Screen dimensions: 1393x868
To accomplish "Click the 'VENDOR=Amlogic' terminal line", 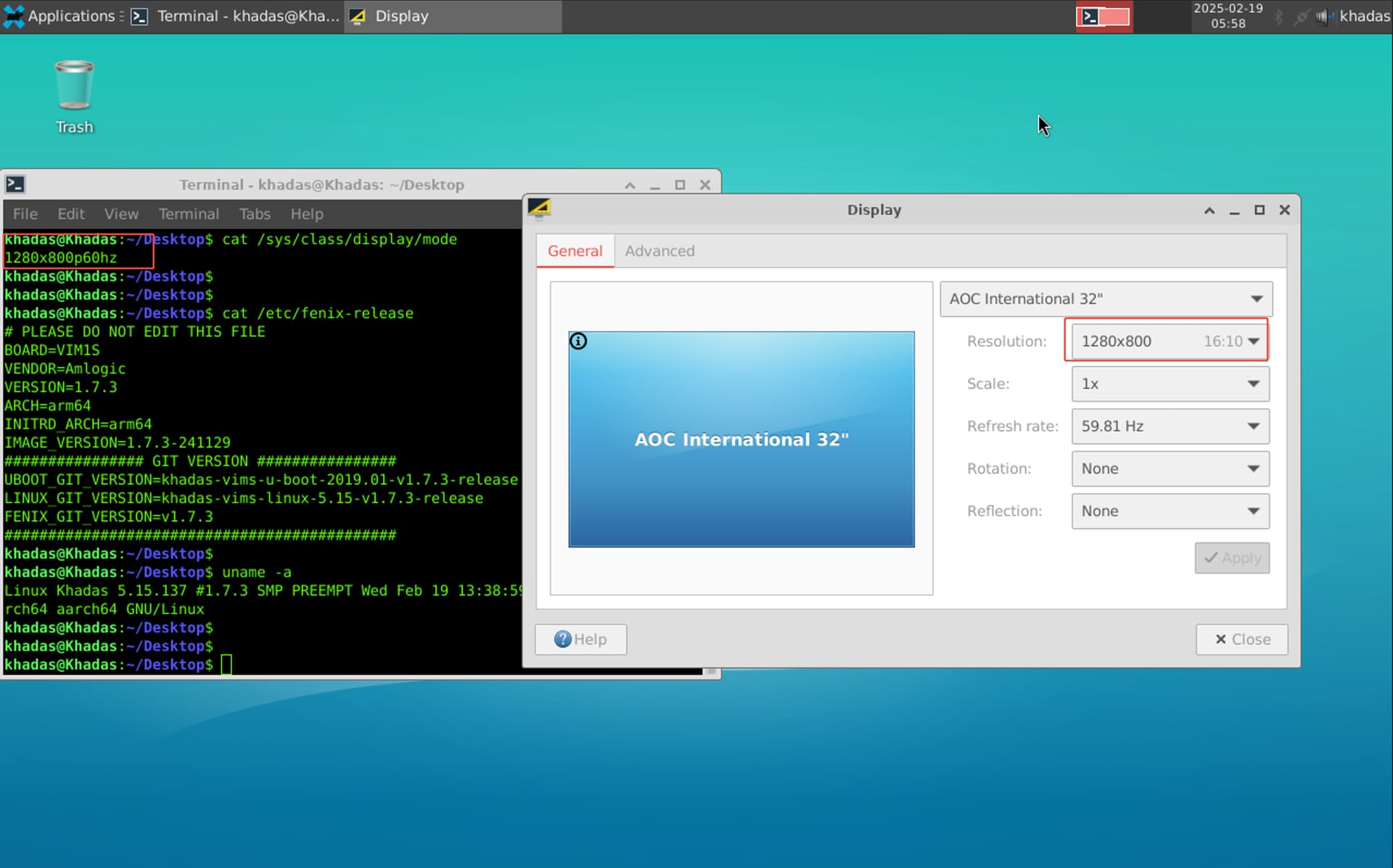I will tap(65, 369).
